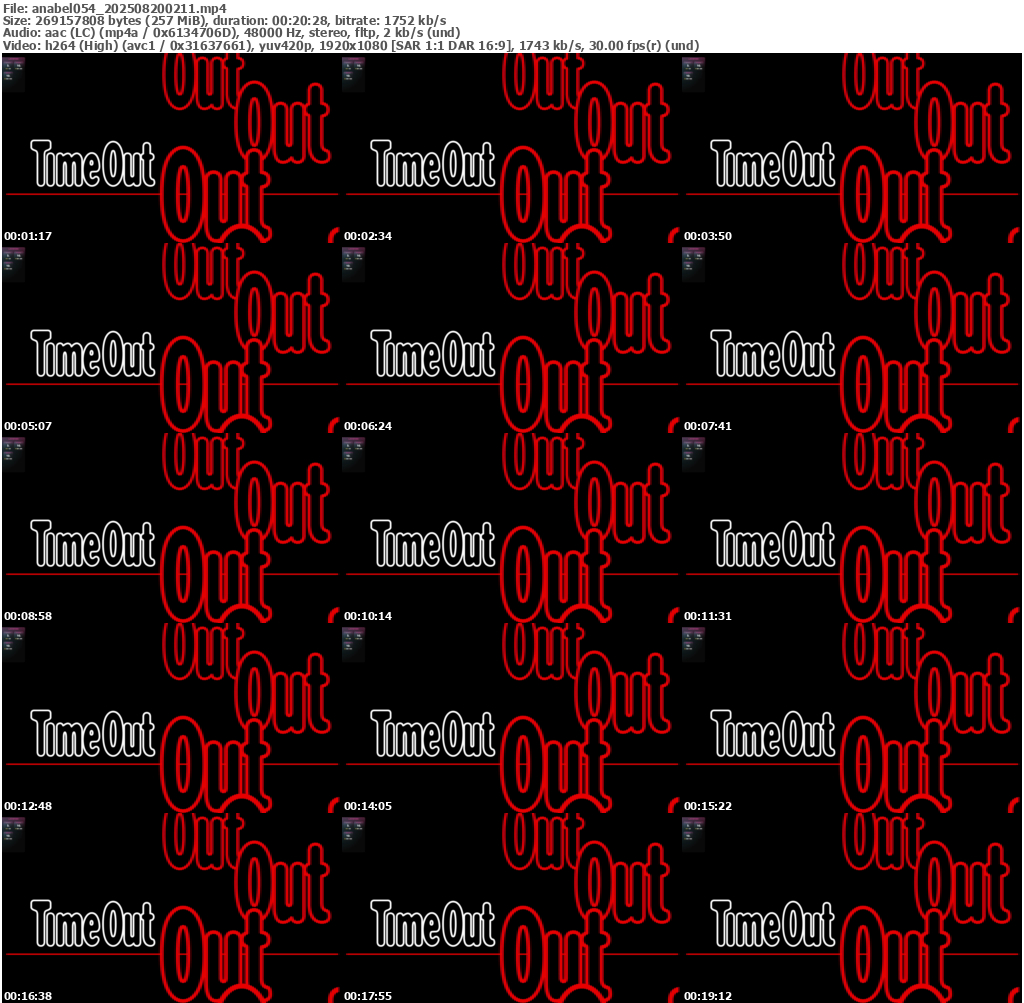Screen dimensions: 1024x1003
Task: Open the thumbnail frame at 00:01:17
Action: (x=171, y=148)
